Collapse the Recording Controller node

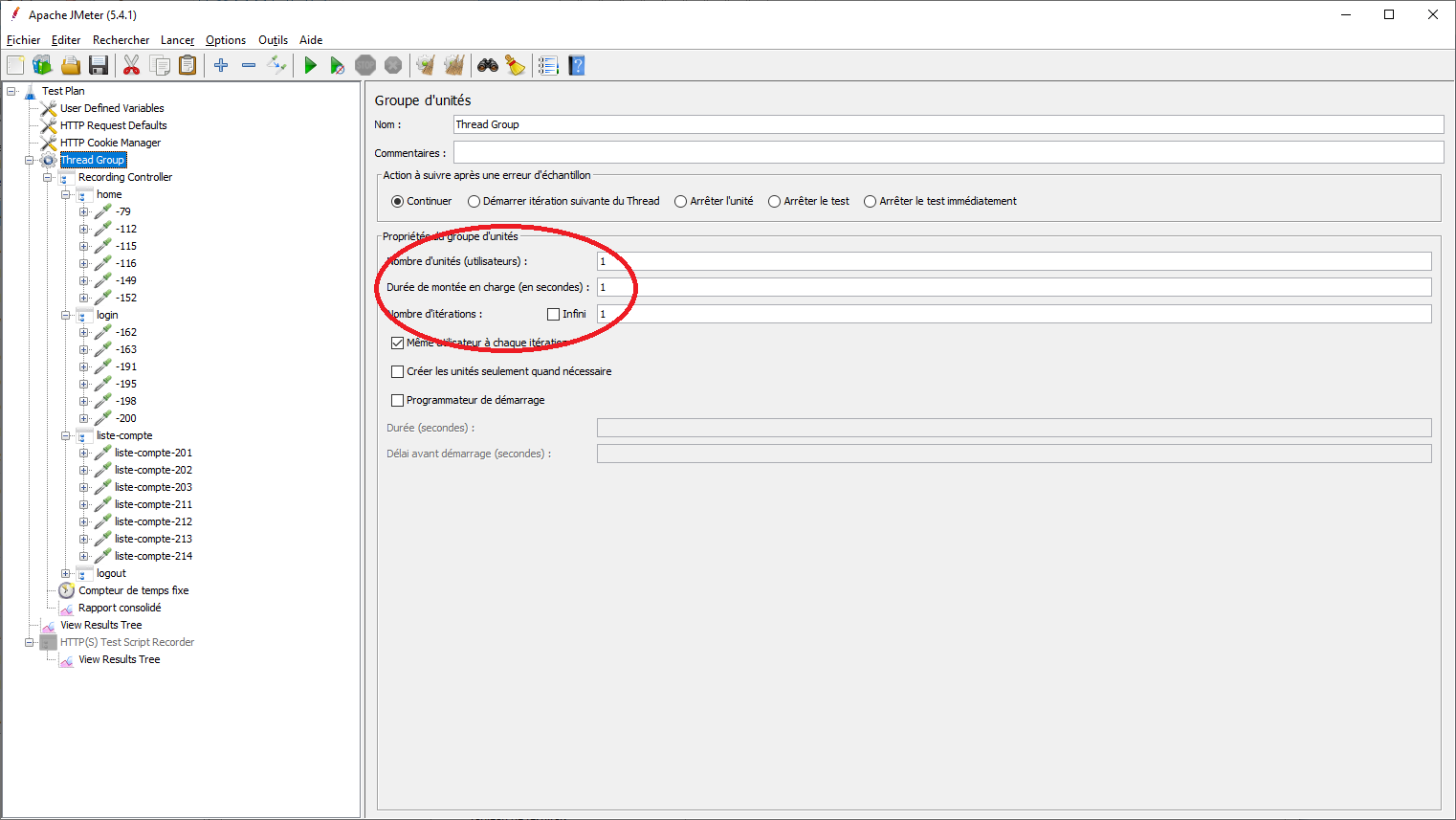pos(48,177)
